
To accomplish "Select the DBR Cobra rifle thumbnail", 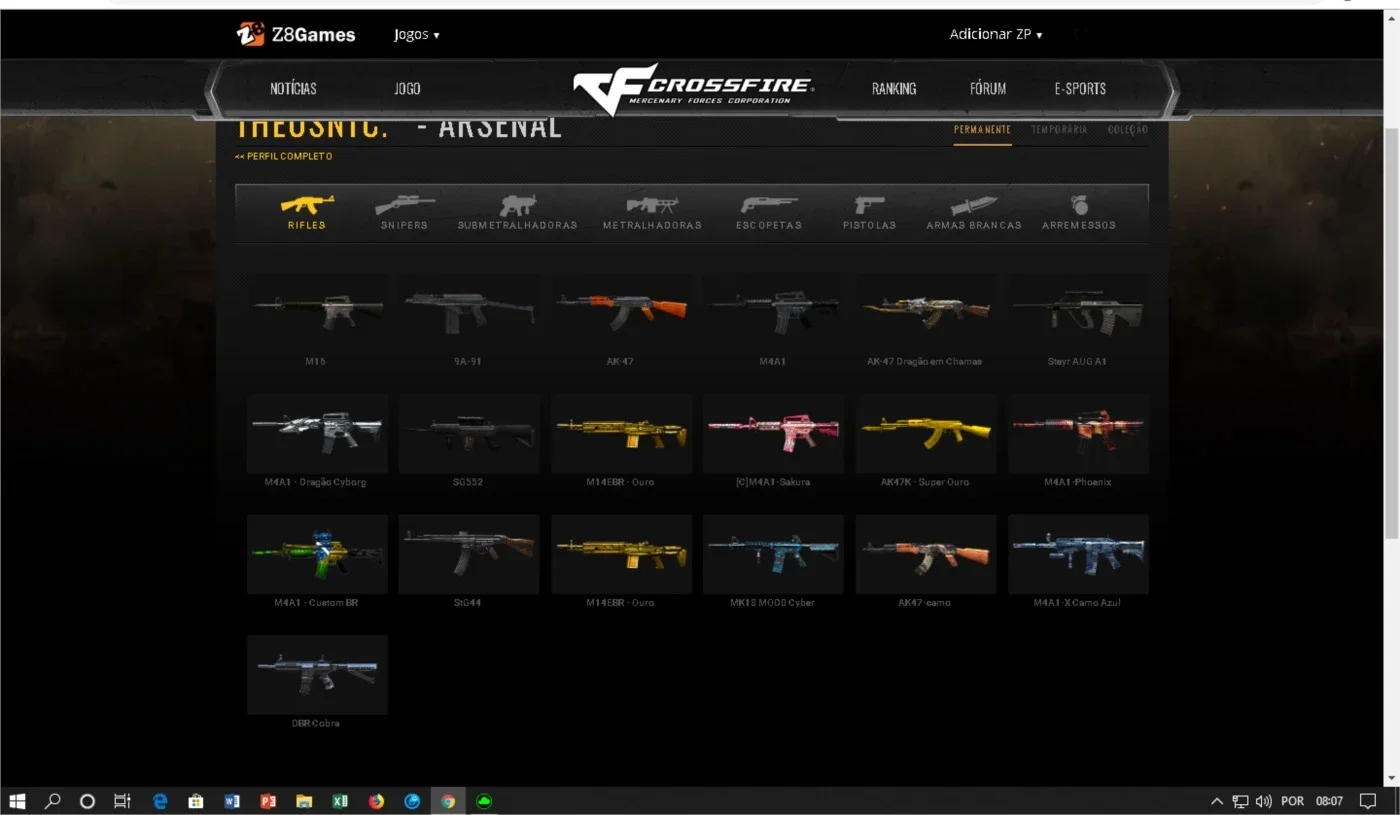I will [x=317, y=674].
